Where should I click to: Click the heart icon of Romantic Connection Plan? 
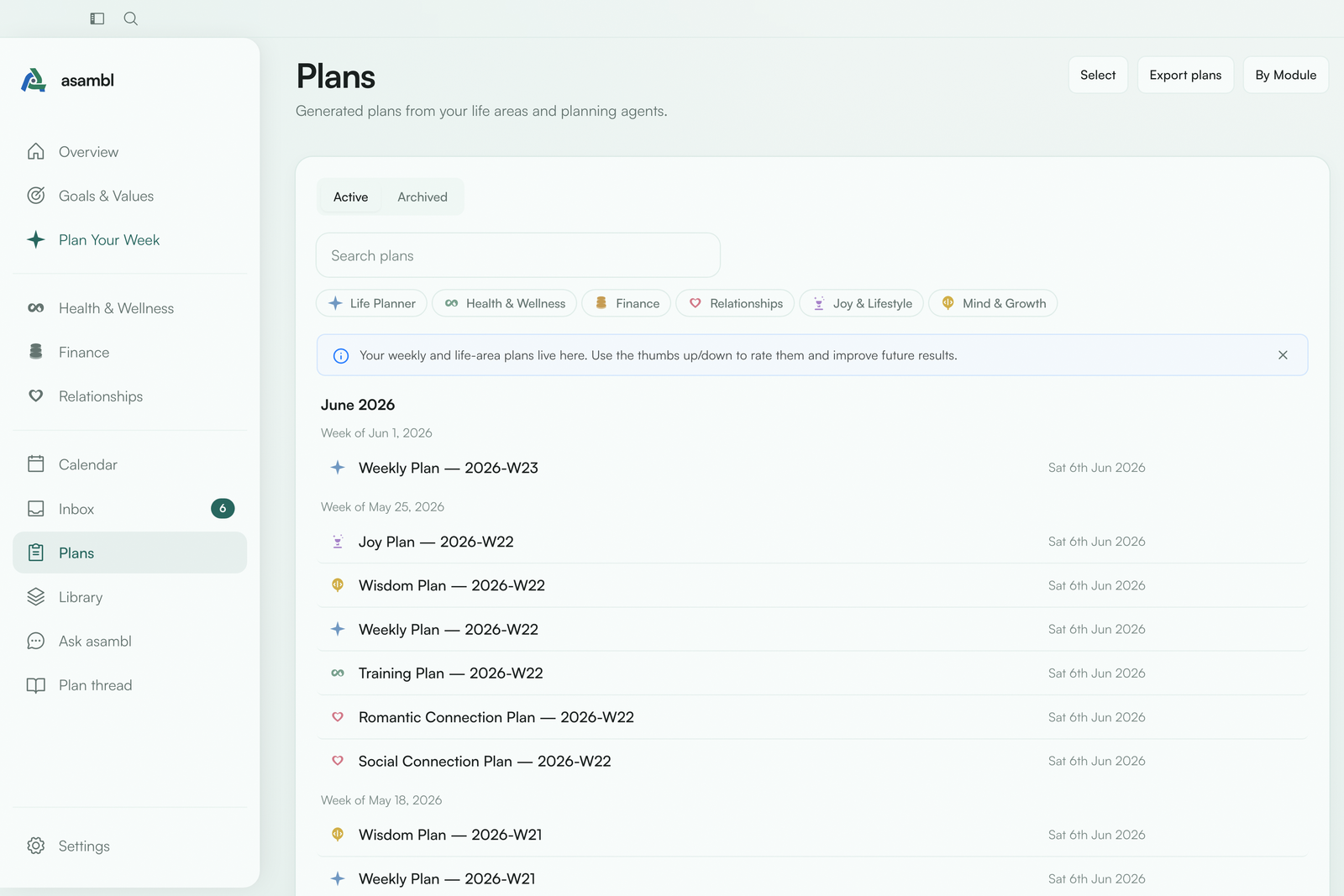pyautogui.click(x=338, y=717)
